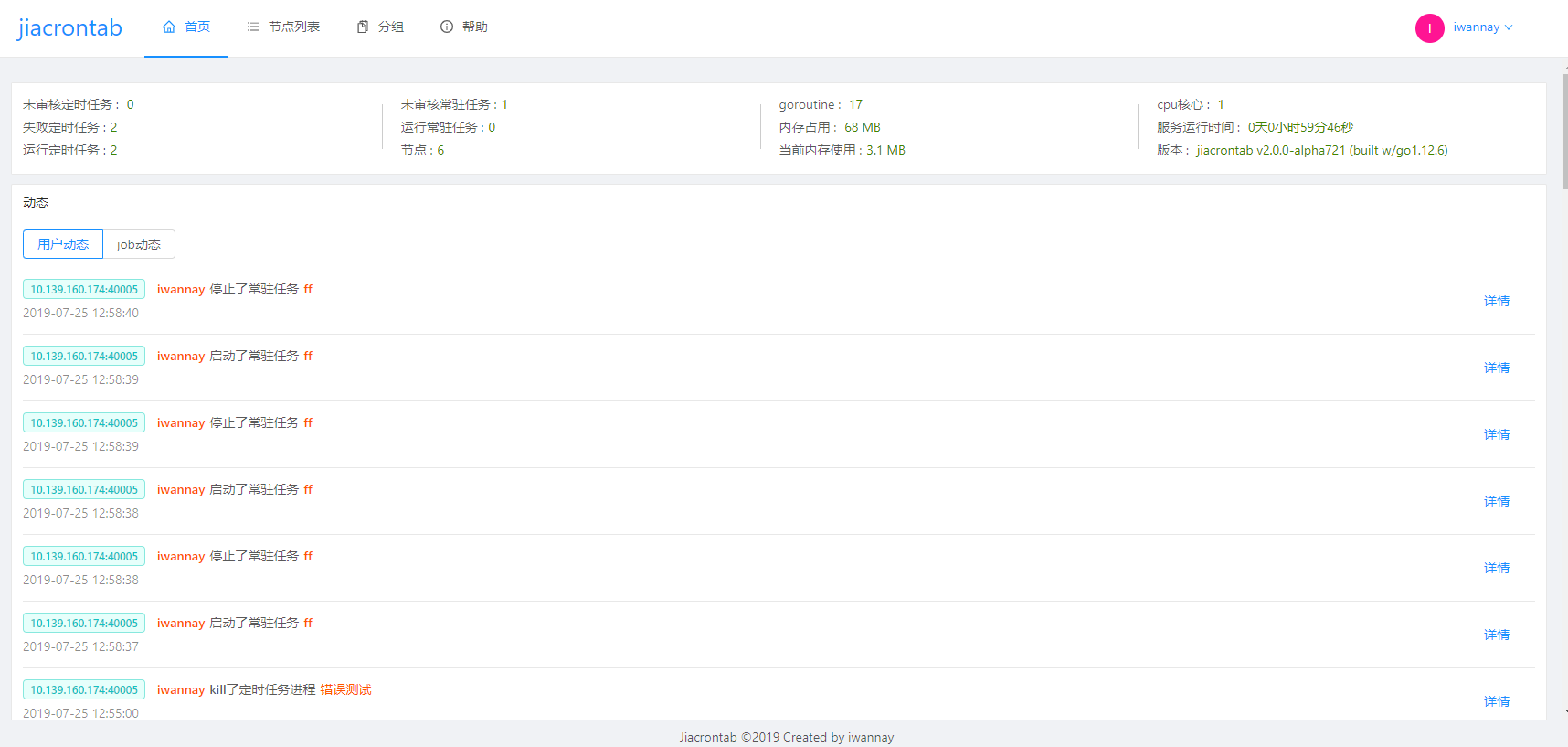Click the 失败定时任务：2 stat

[x=70, y=127]
